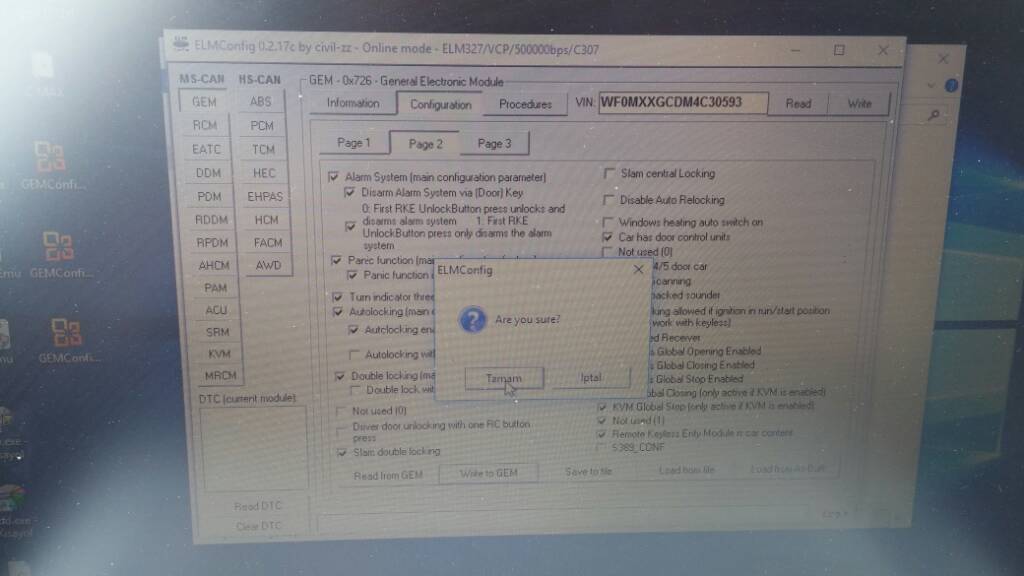The width and height of the screenshot is (1024, 576).
Task: Open the lowest GEMConf desktop shortcut
Action: [x=67, y=340]
